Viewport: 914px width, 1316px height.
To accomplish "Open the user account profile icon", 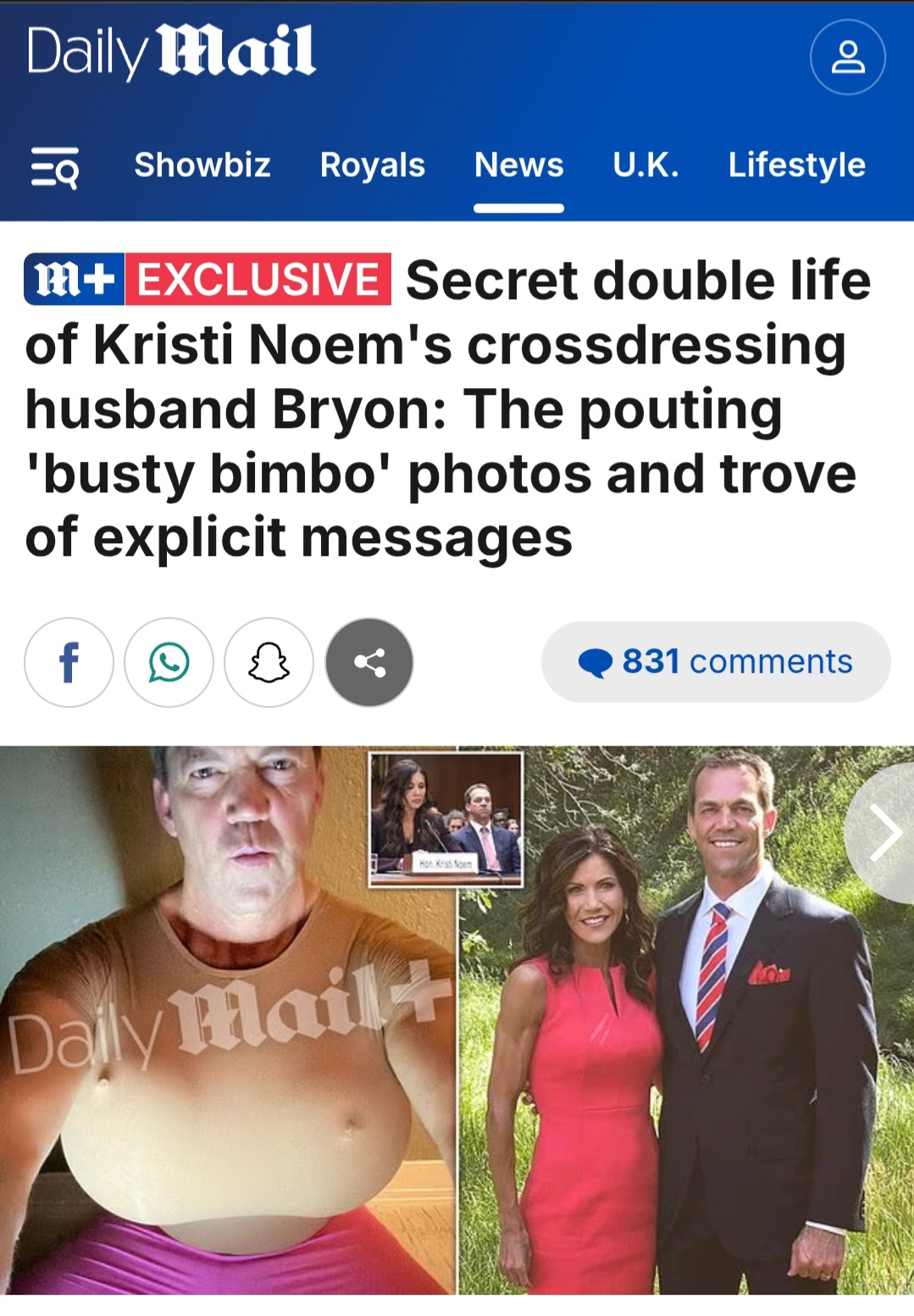I will [848, 57].
